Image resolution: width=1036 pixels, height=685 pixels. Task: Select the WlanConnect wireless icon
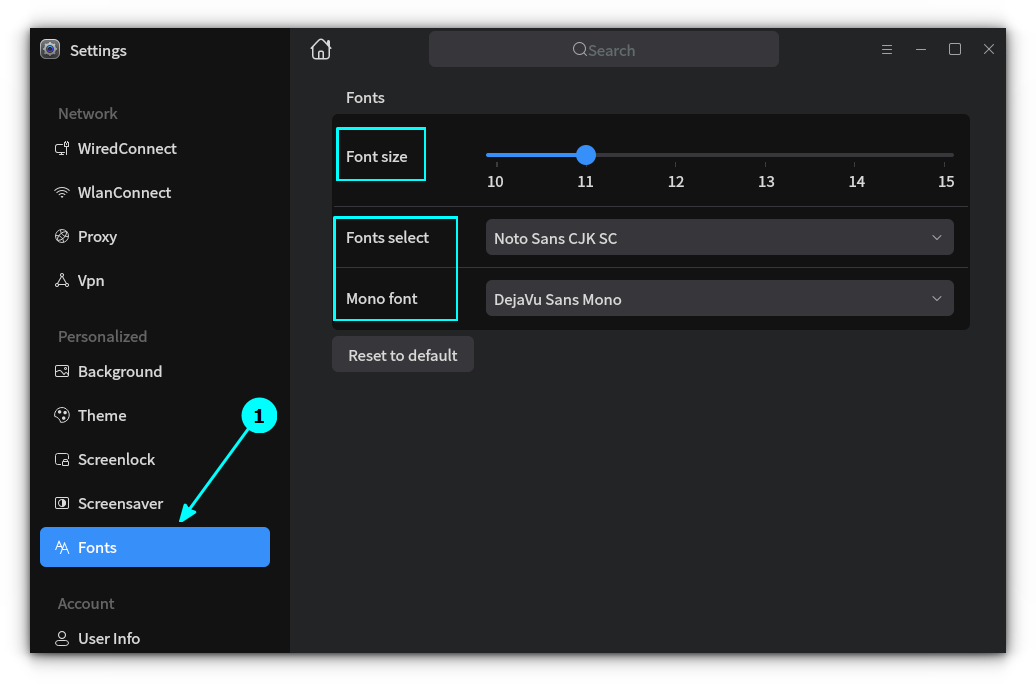(x=62, y=192)
